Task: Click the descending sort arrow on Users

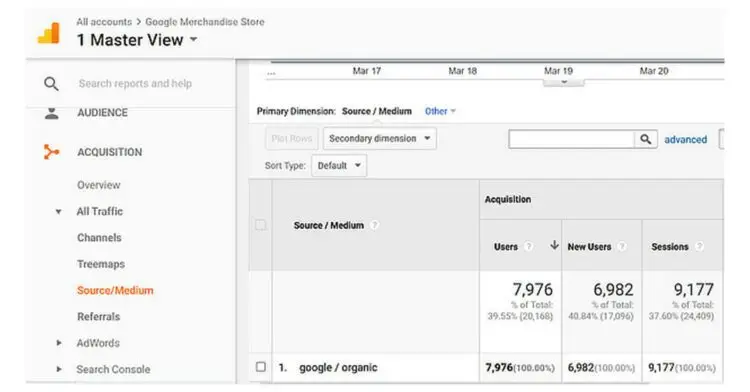Action: 554,245
